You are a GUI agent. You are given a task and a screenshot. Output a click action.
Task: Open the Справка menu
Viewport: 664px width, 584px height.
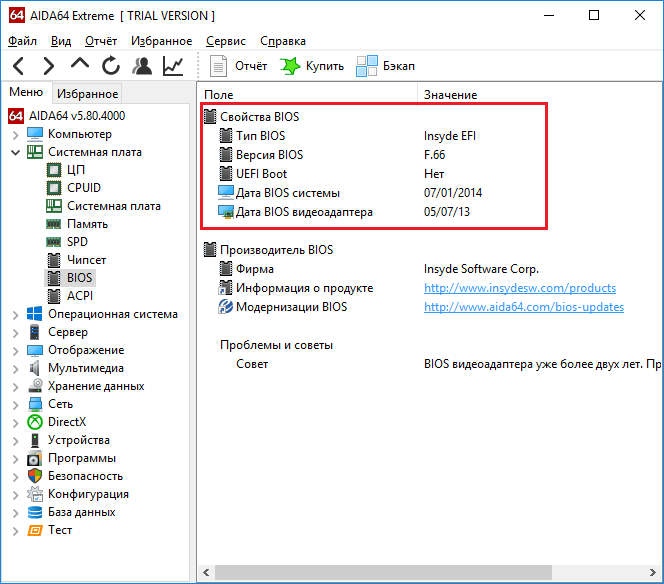coord(283,41)
